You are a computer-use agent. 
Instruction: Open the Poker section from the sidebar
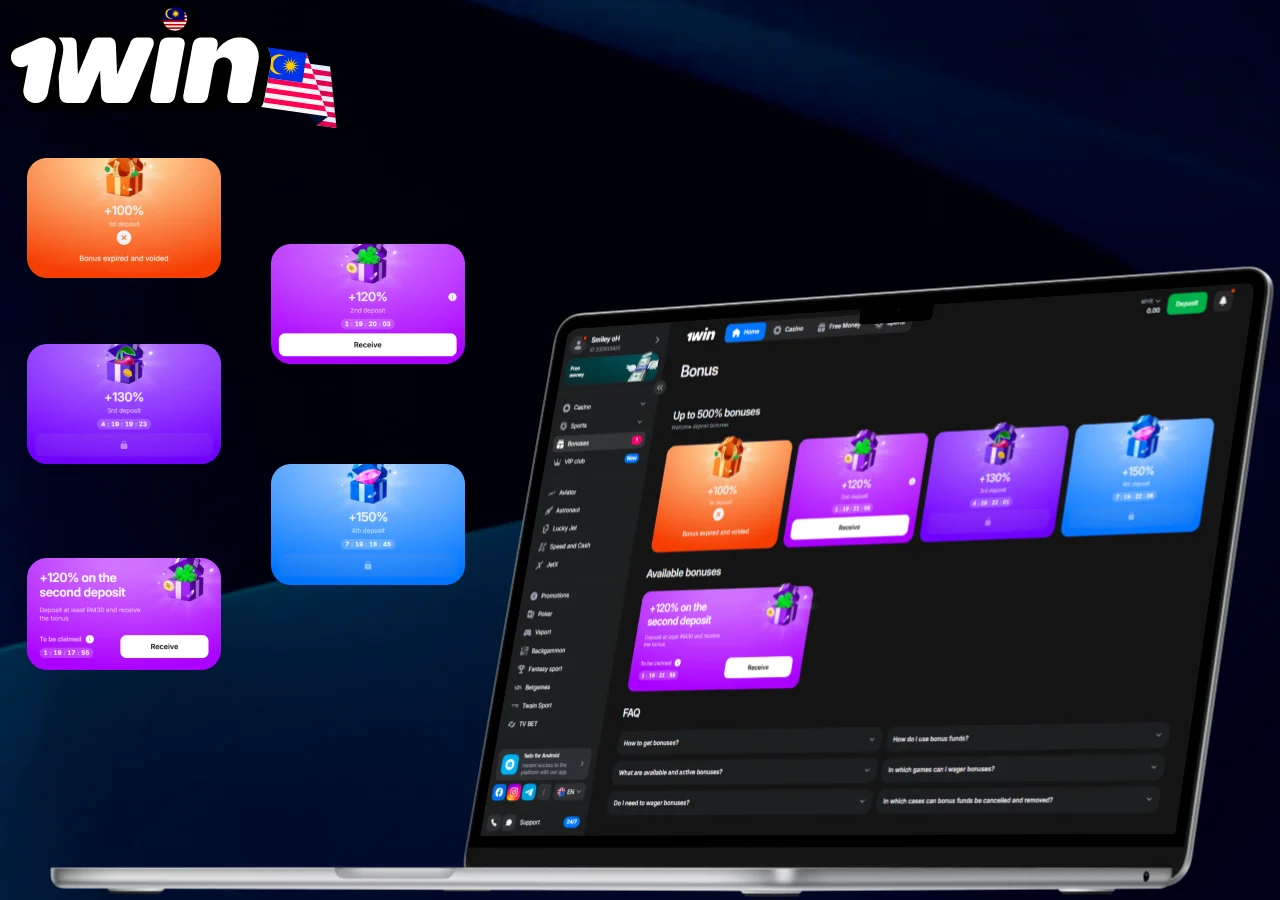click(546, 614)
